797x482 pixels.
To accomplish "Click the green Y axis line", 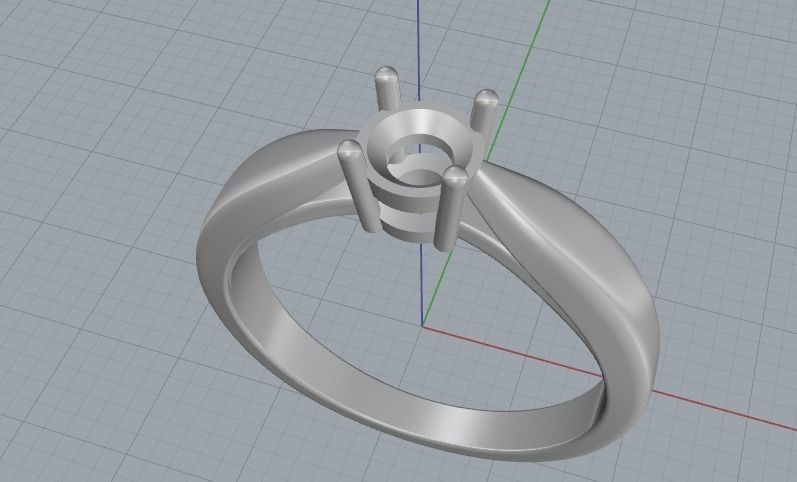I will tap(518, 81).
